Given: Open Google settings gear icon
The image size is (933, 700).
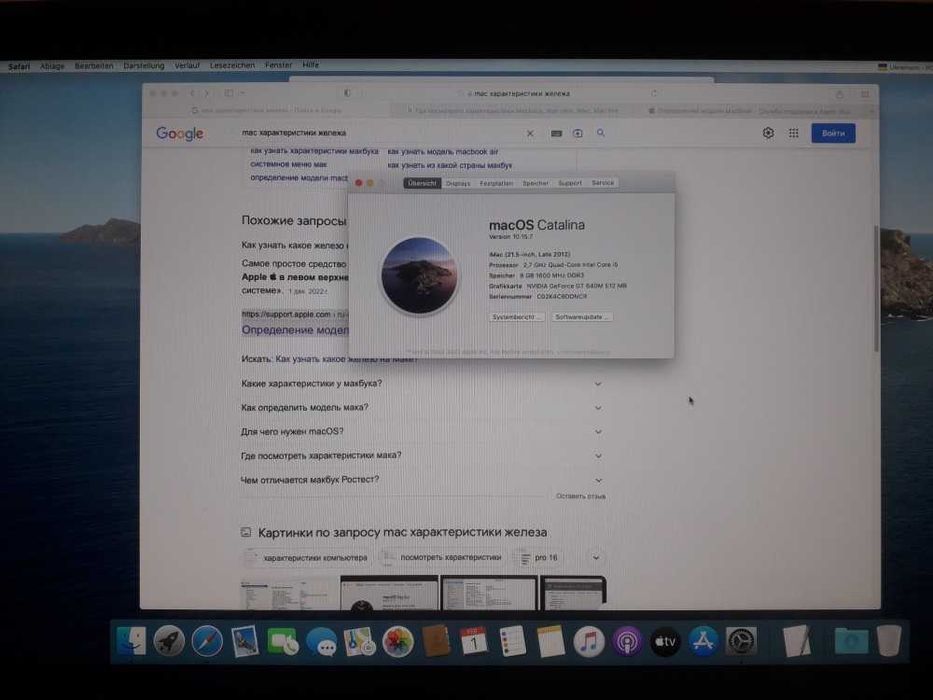Looking at the screenshot, I should tap(768, 133).
